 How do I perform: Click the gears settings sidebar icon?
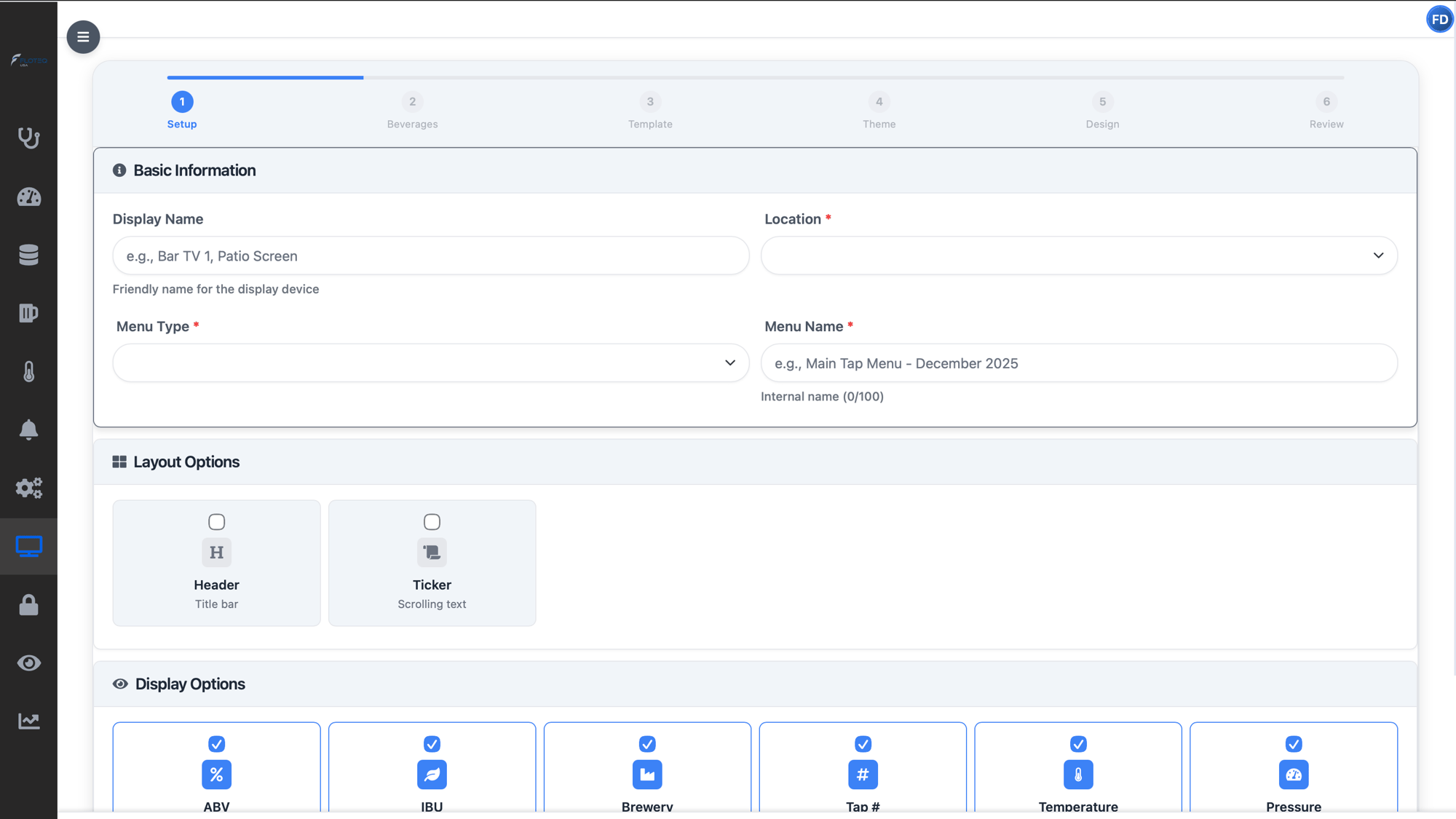point(28,488)
